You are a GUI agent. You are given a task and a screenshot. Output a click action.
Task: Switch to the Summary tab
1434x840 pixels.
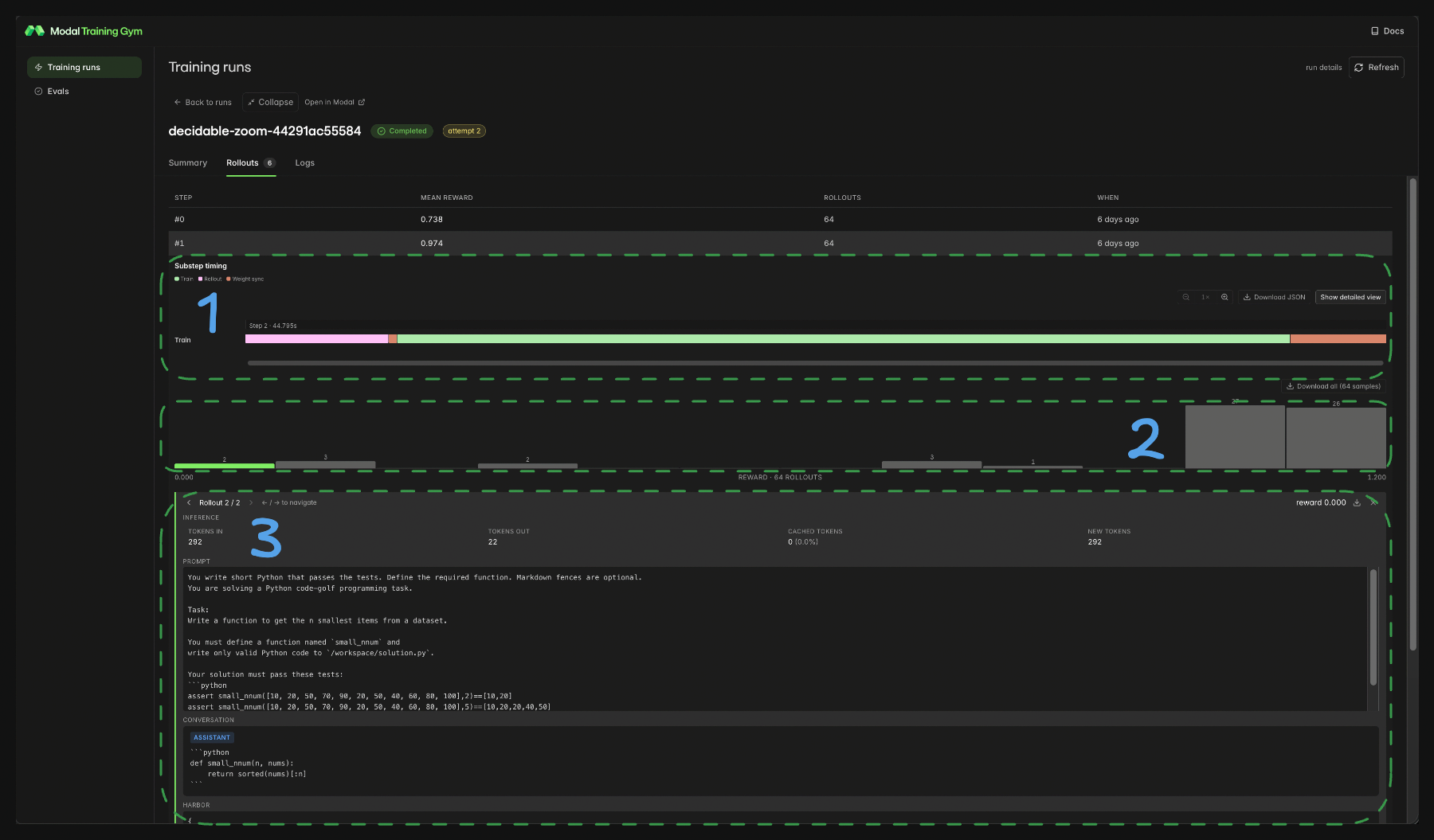pos(188,162)
